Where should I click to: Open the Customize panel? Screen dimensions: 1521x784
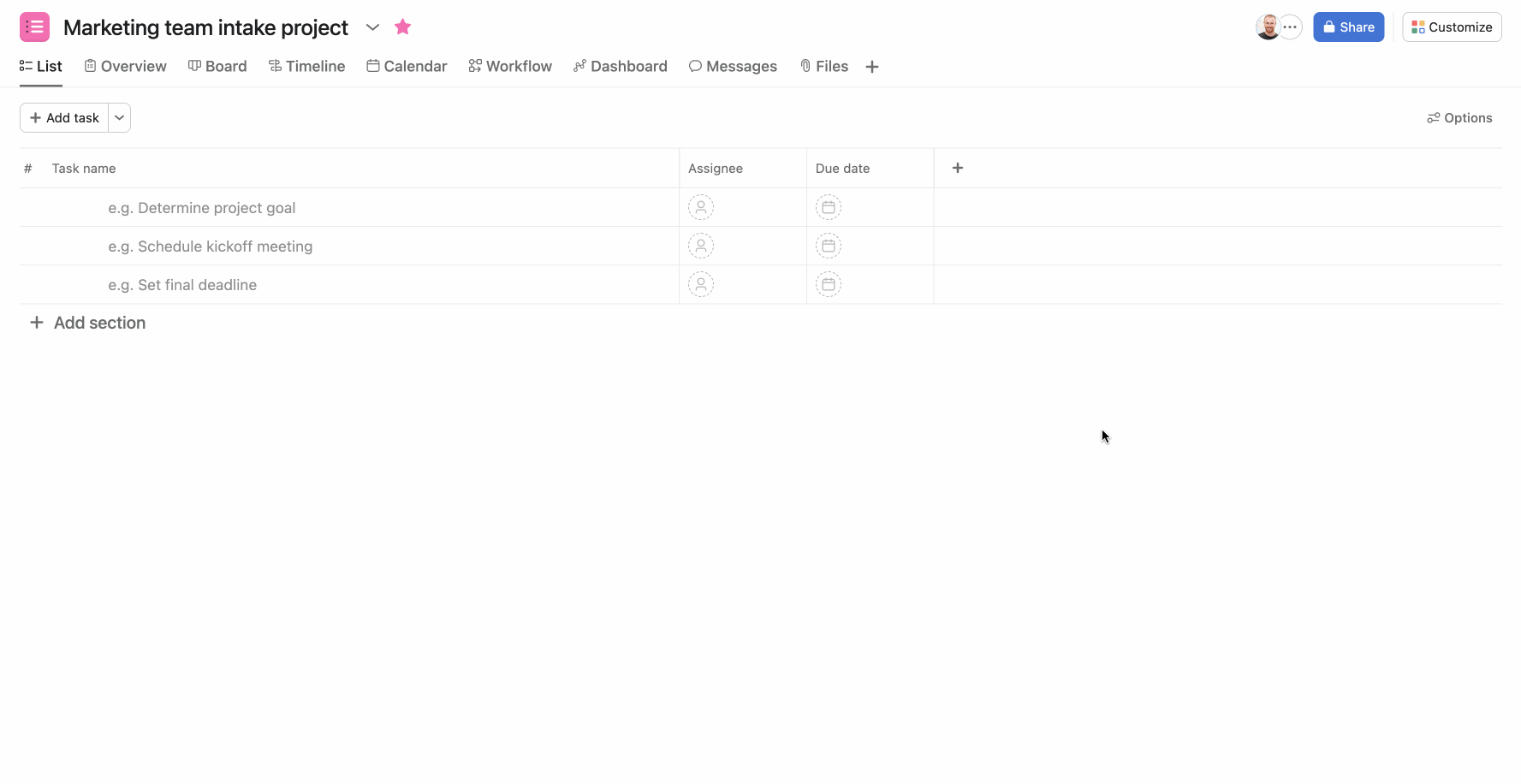click(x=1451, y=27)
